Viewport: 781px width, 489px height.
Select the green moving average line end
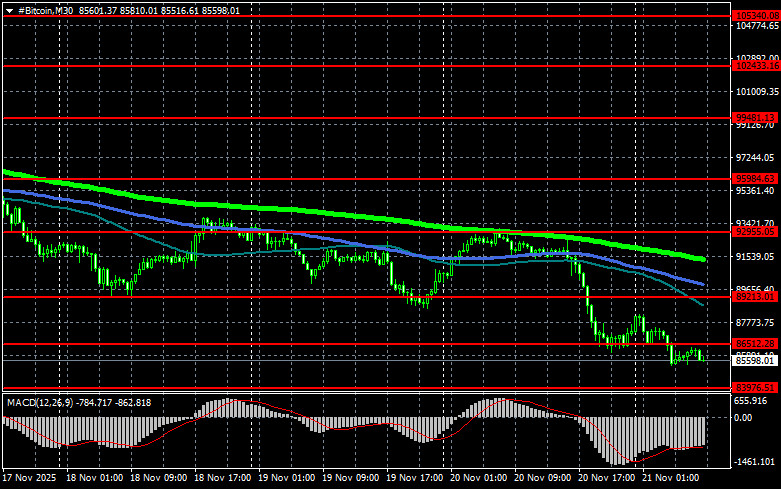pyautogui.click(x=703, y=259)
